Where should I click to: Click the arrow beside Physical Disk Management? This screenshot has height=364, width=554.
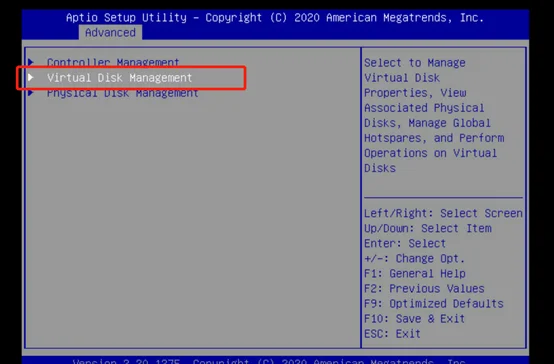(x=31, y=93)
